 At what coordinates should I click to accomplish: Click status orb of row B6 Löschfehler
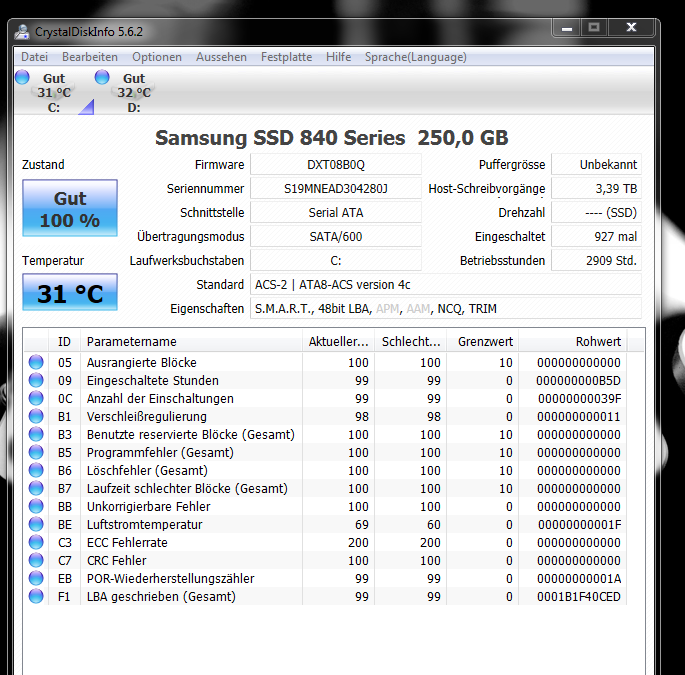tap(36, 470)
